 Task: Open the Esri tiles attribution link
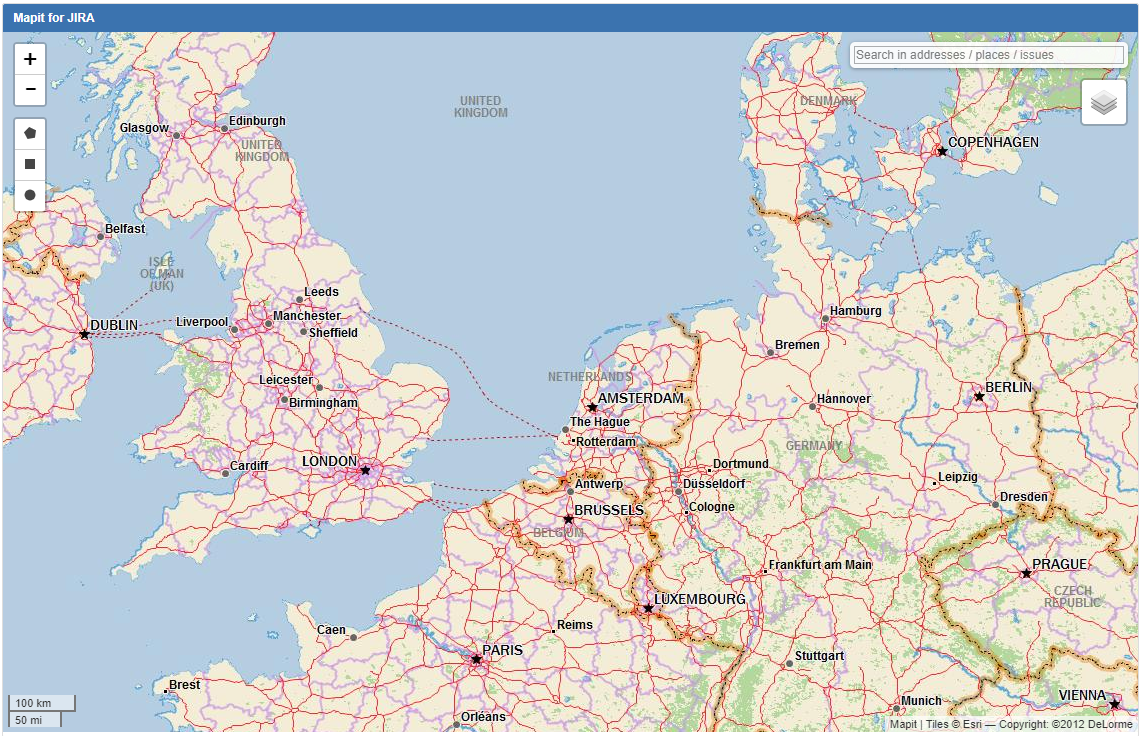coord(960,725)
